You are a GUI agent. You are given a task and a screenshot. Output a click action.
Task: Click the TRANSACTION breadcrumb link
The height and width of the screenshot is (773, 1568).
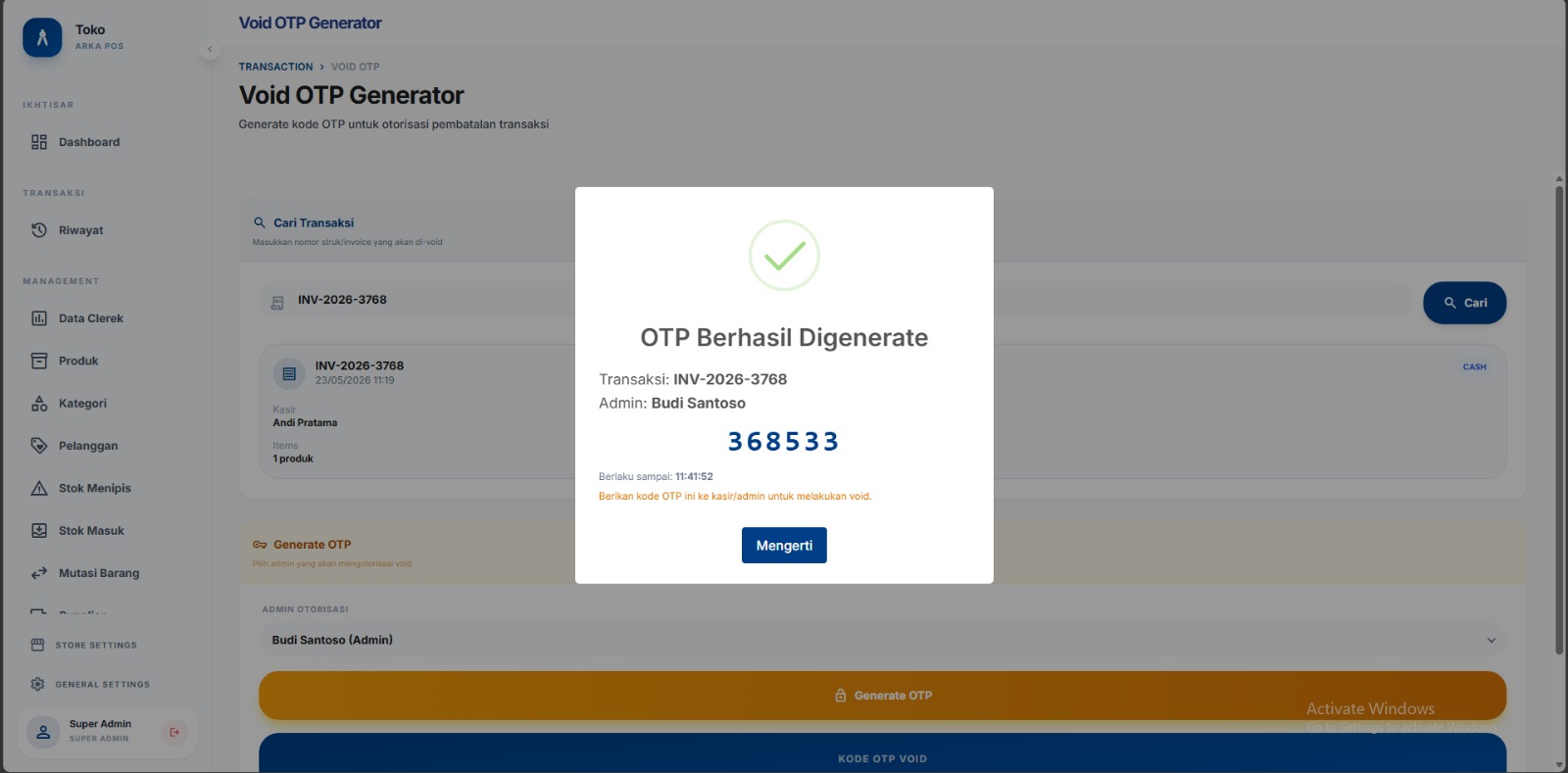(275, 67)
